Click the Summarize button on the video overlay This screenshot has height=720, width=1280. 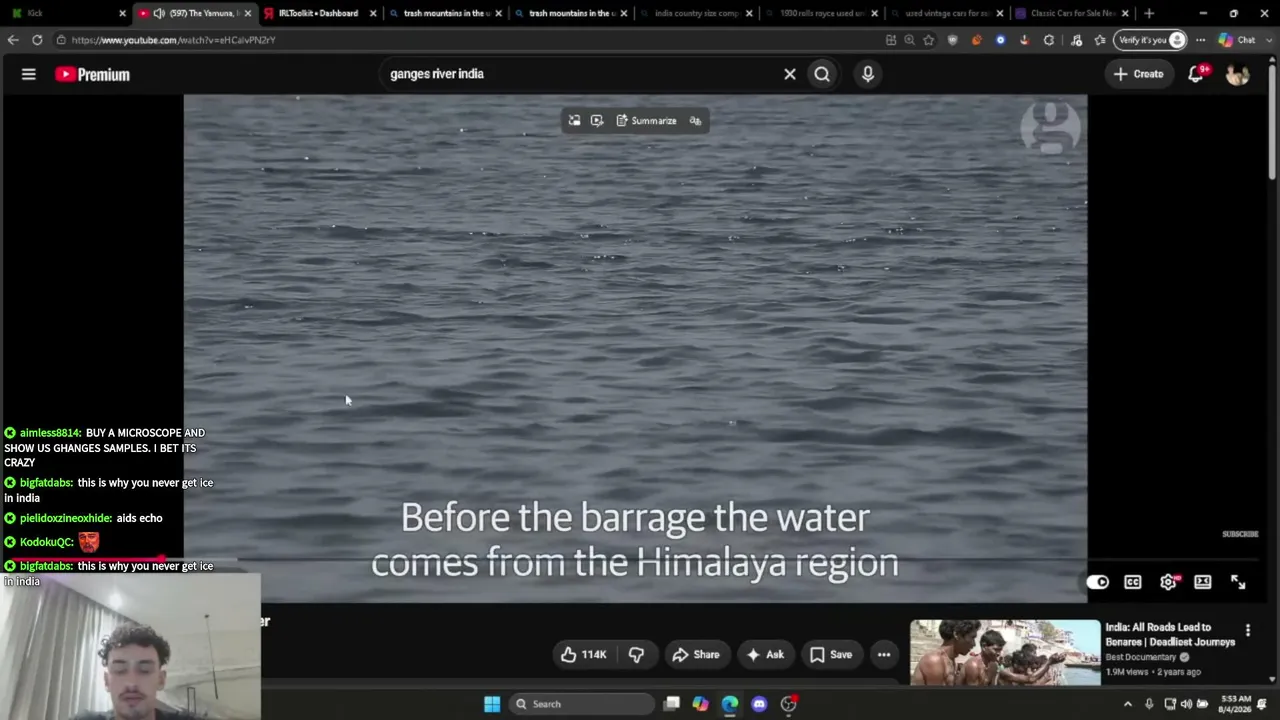[646, 121]
